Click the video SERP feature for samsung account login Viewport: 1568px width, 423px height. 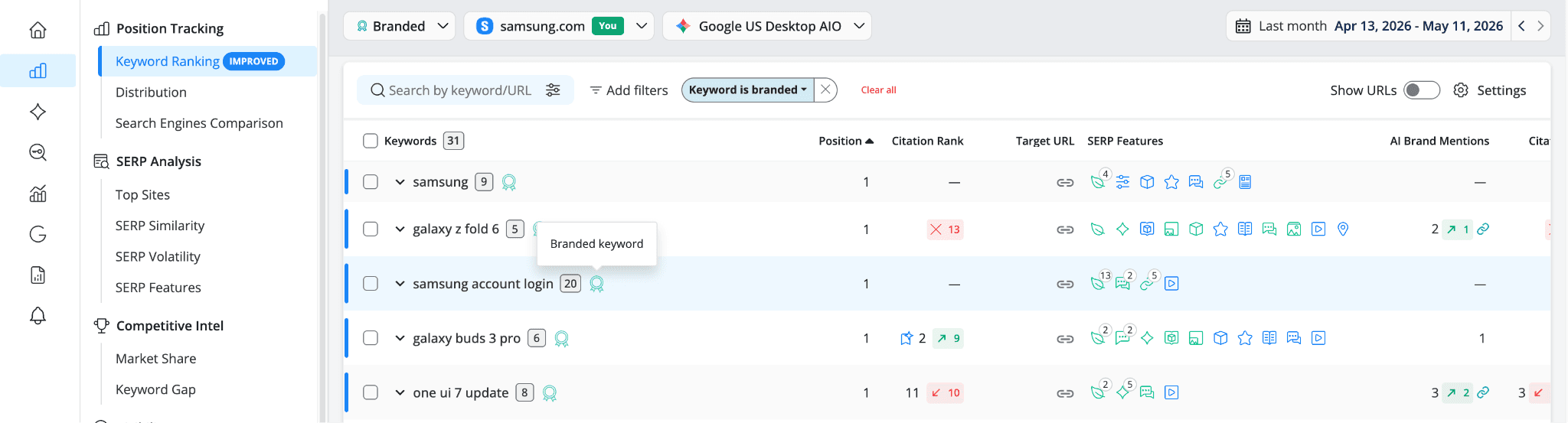[1171, 284]
